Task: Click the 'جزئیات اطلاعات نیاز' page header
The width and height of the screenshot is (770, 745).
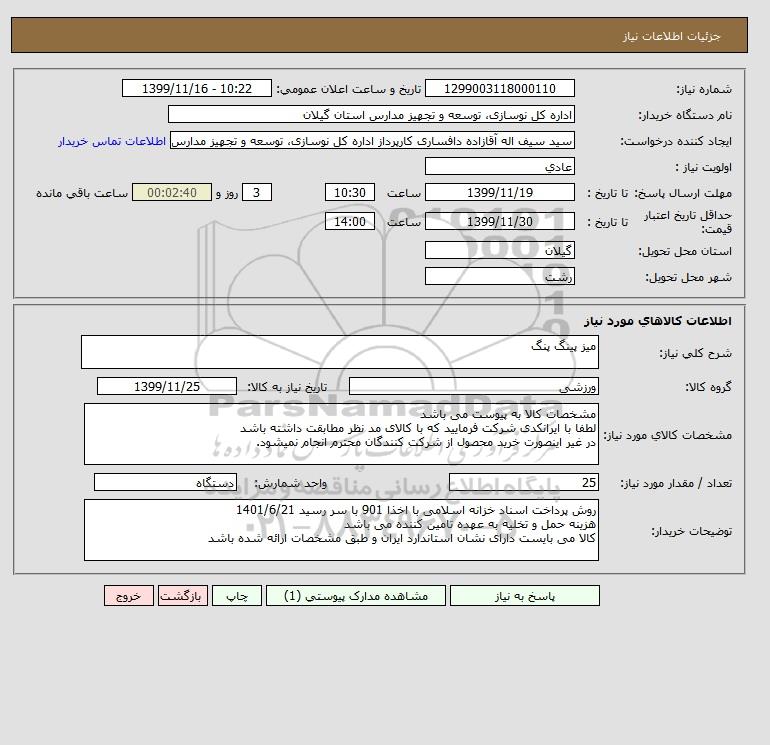Action: click(671, 36)
